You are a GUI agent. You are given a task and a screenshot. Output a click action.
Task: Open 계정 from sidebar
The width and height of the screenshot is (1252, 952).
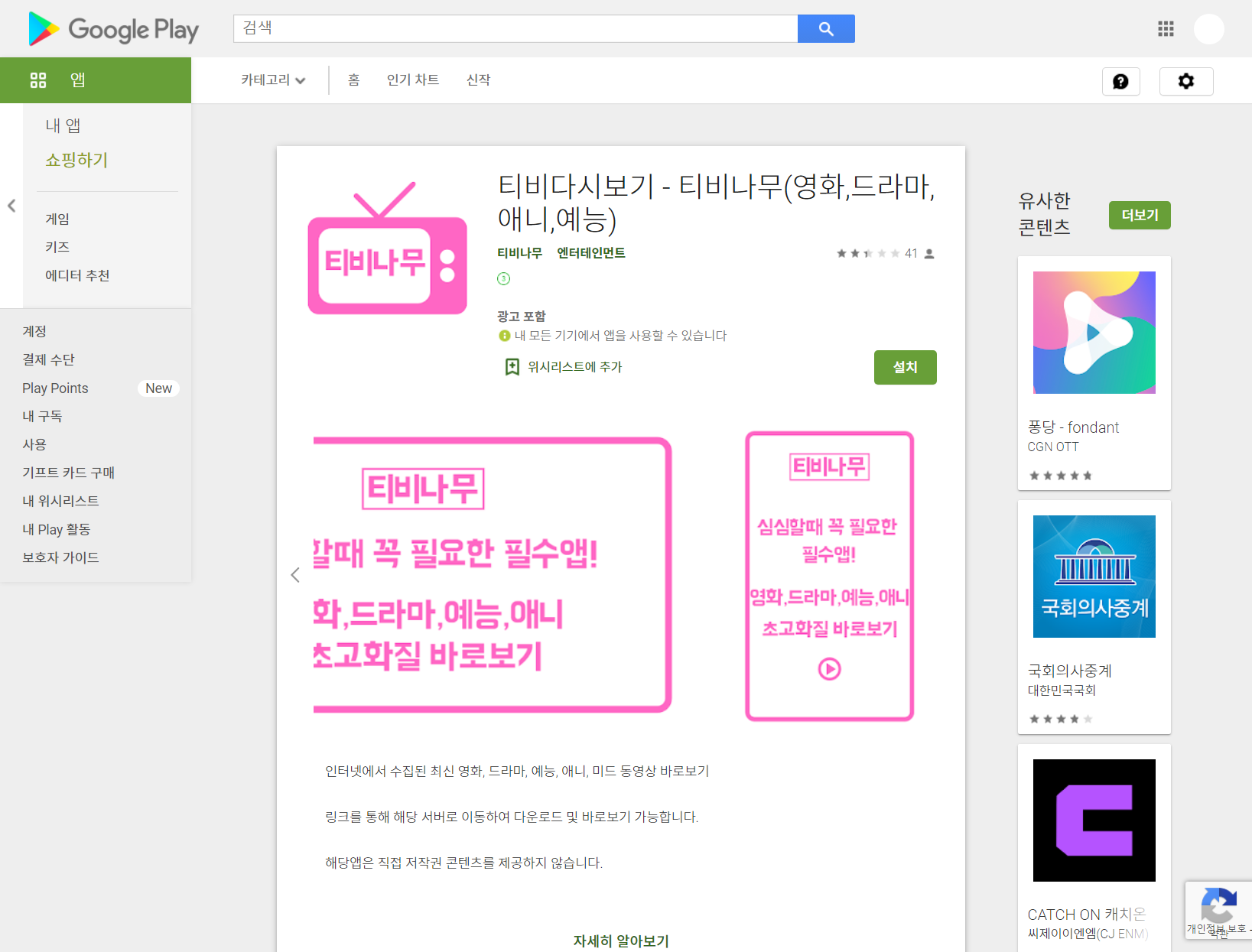pyautogui.click(x=34, y=331)
